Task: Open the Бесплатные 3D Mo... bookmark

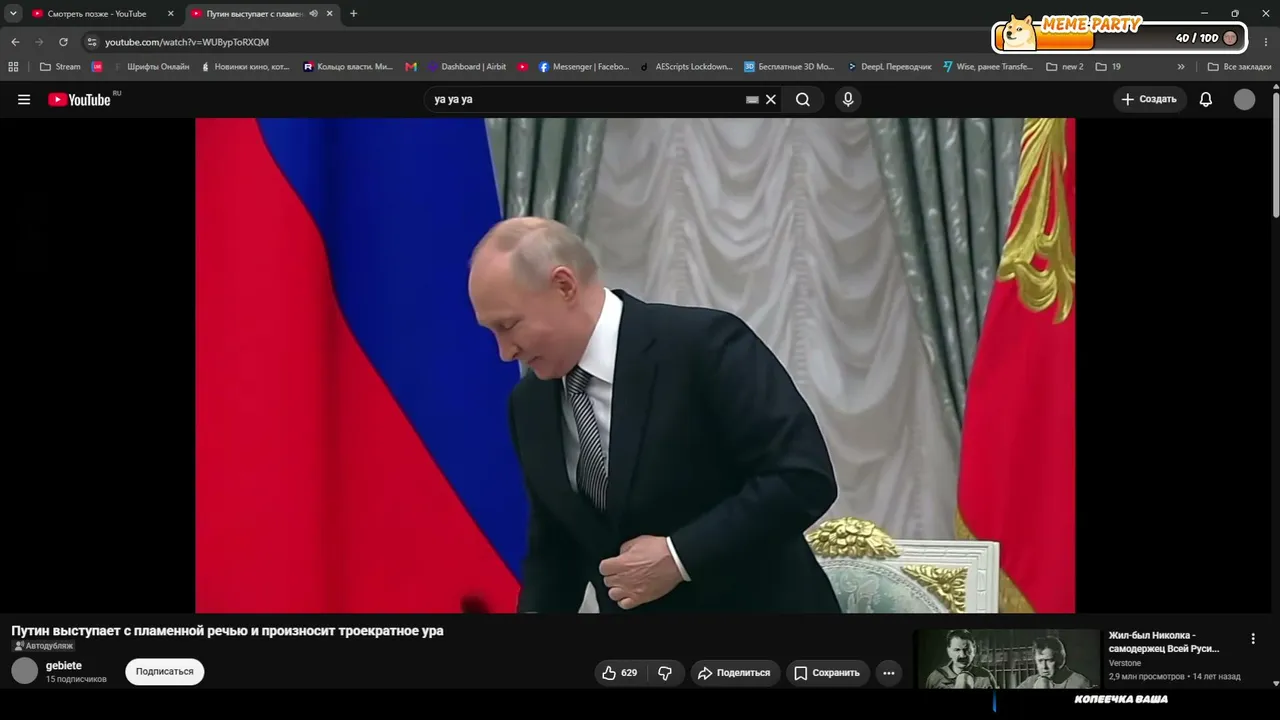Action: click(x=788, y=67)
